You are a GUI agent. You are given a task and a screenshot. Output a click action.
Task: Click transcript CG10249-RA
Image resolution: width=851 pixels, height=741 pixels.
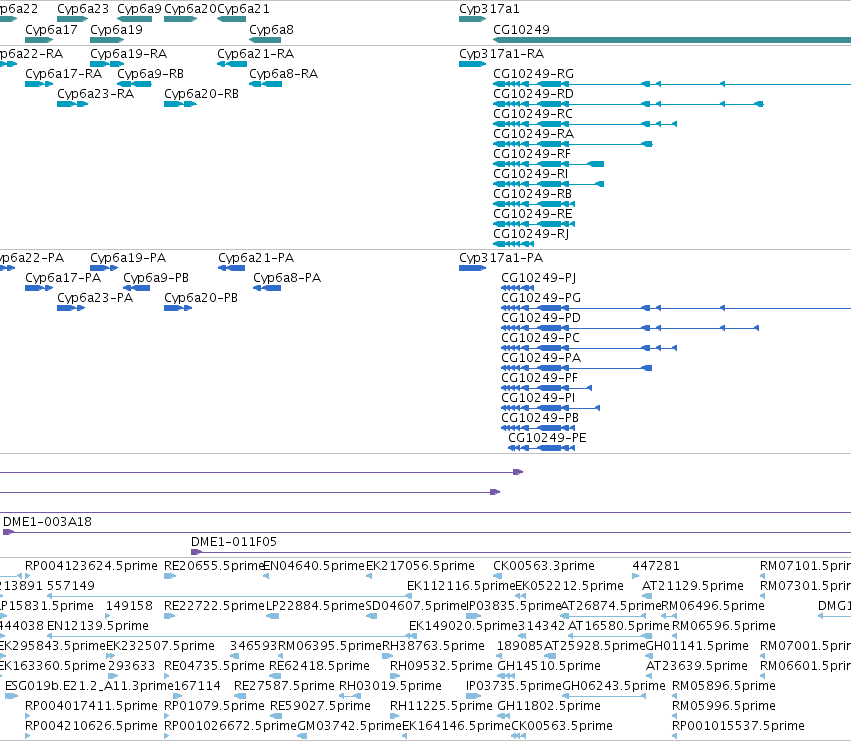tap(534, 134)
